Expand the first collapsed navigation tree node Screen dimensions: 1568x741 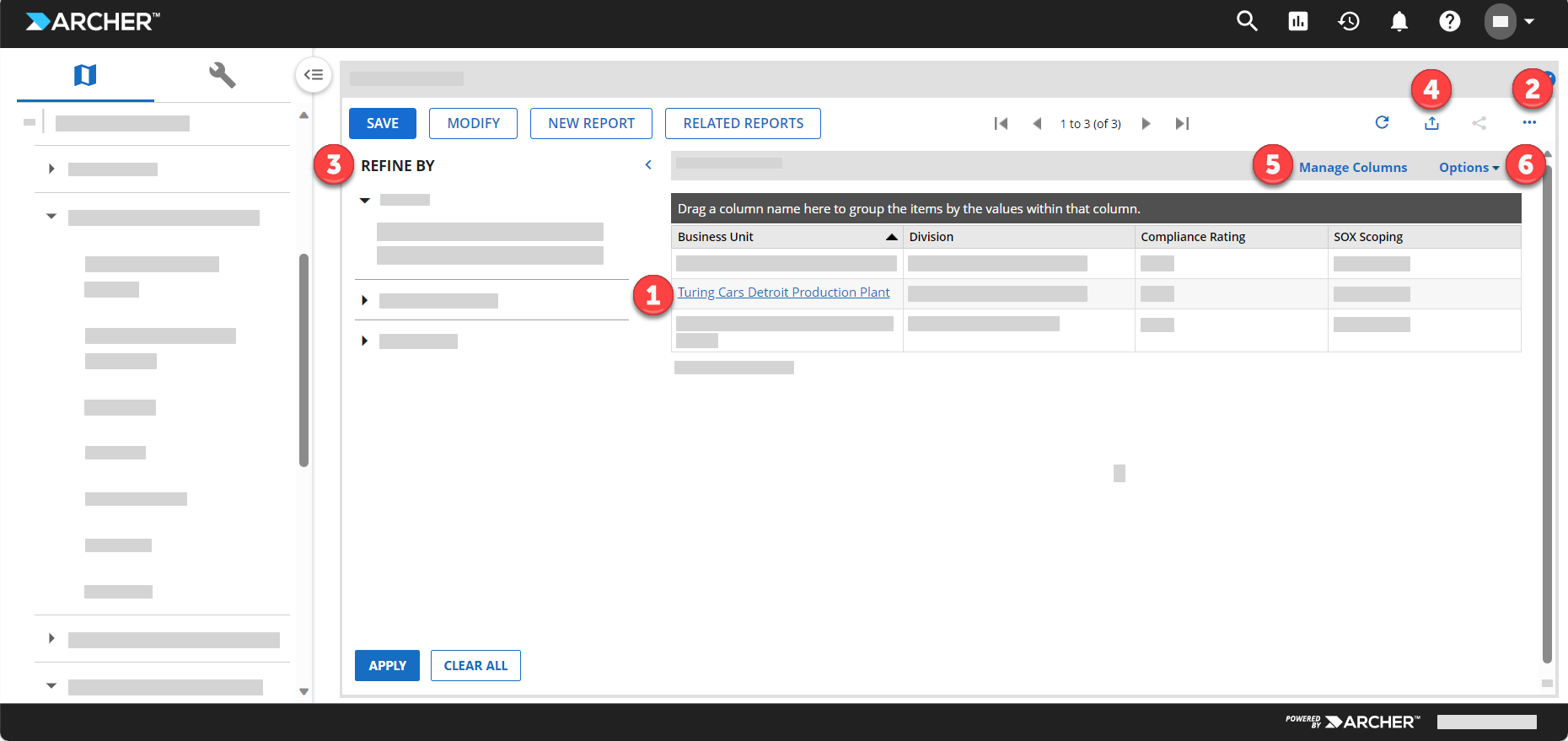point(51,169)
